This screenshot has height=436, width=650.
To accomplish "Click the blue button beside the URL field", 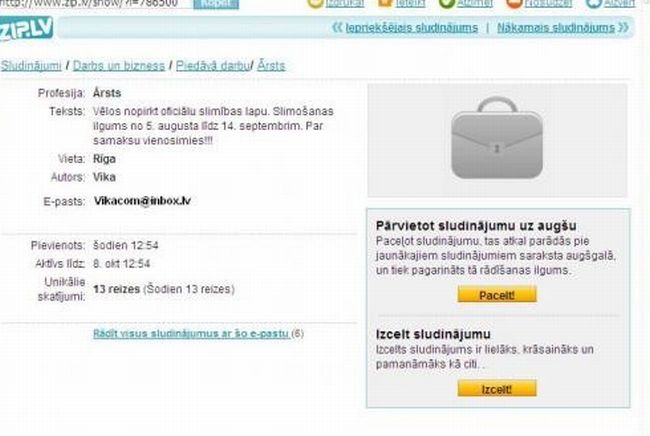I will tap(216, 4).
